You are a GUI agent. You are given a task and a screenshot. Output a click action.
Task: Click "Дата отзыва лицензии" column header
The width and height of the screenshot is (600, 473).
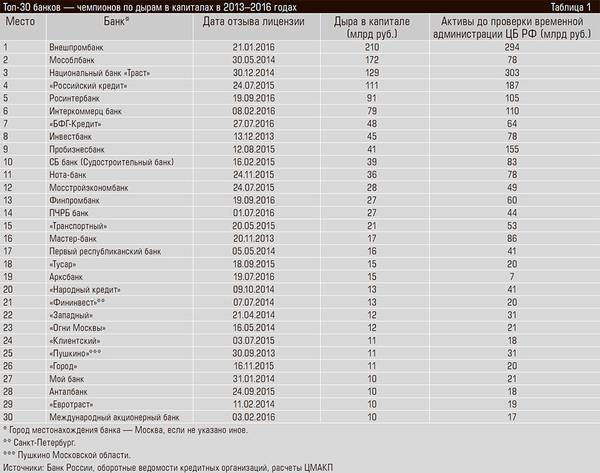pos(253,22)
